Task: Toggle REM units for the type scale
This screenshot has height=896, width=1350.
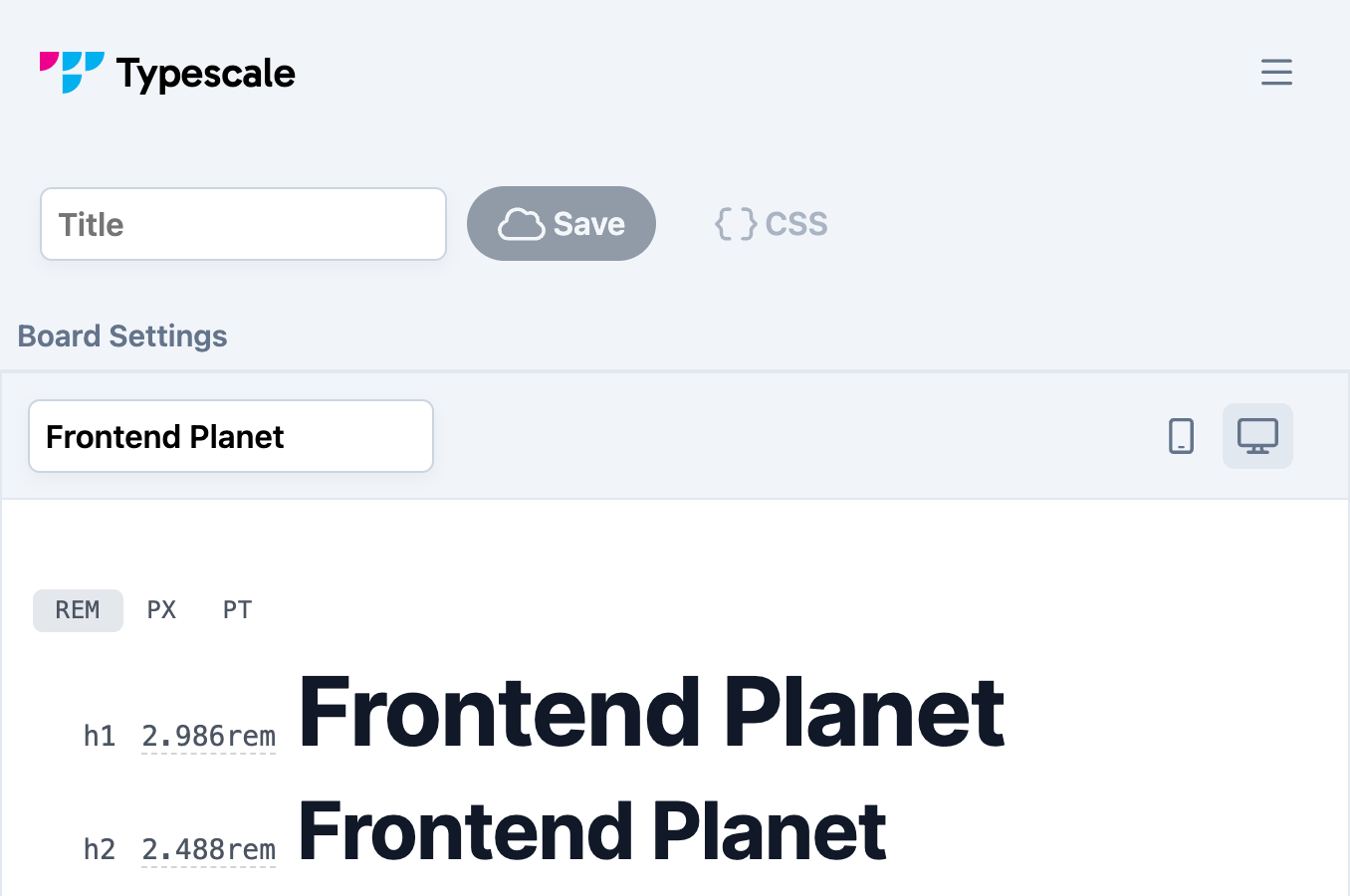Action: pos(78,609)
